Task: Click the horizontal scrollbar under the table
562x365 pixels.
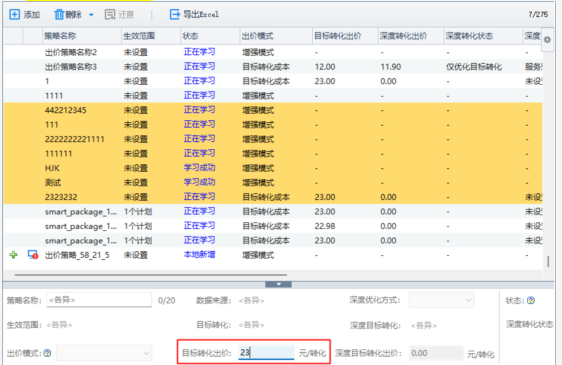Action: click(x=151, y=275)
